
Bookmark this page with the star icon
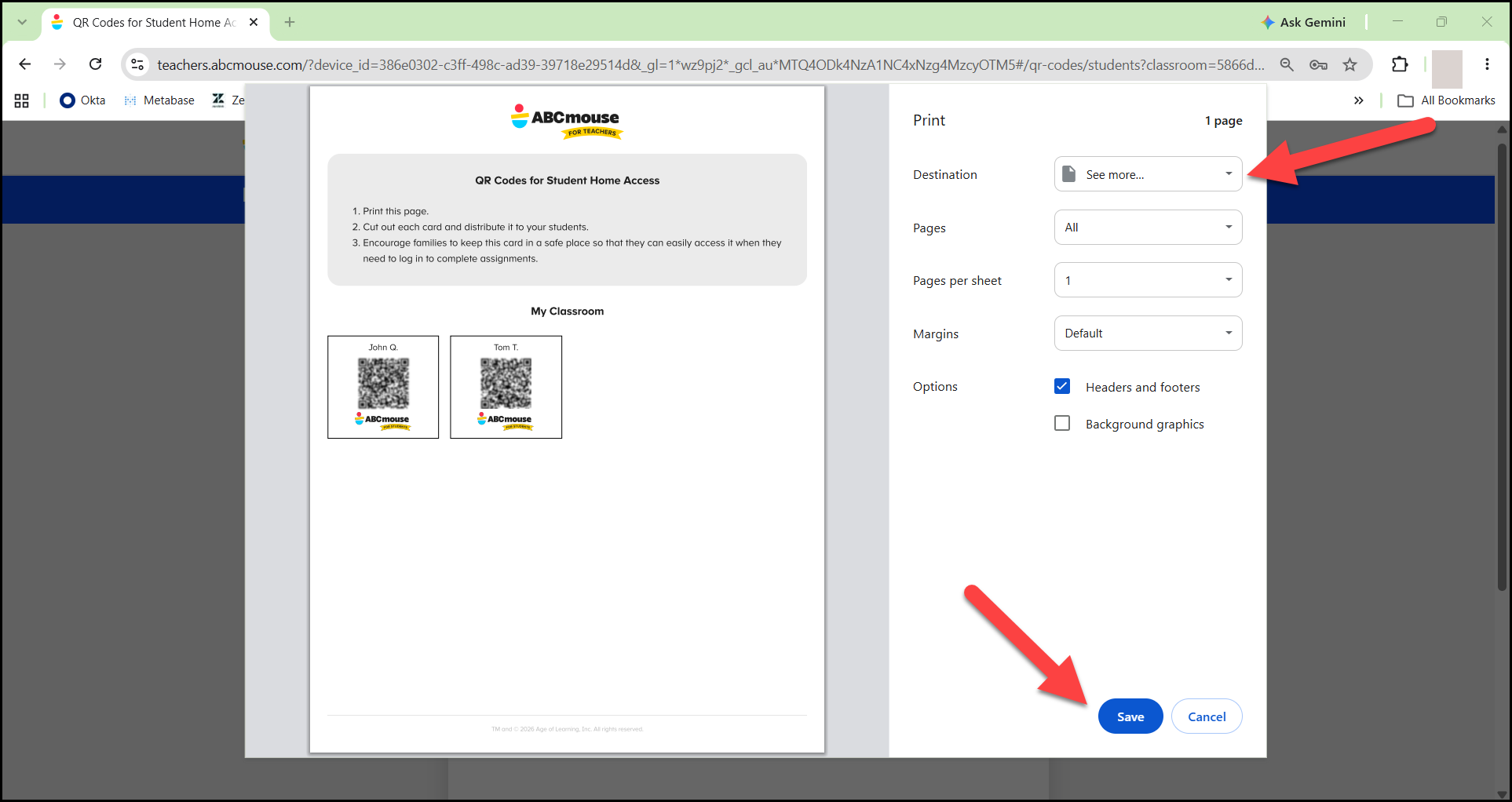[x=1349, y=64]
